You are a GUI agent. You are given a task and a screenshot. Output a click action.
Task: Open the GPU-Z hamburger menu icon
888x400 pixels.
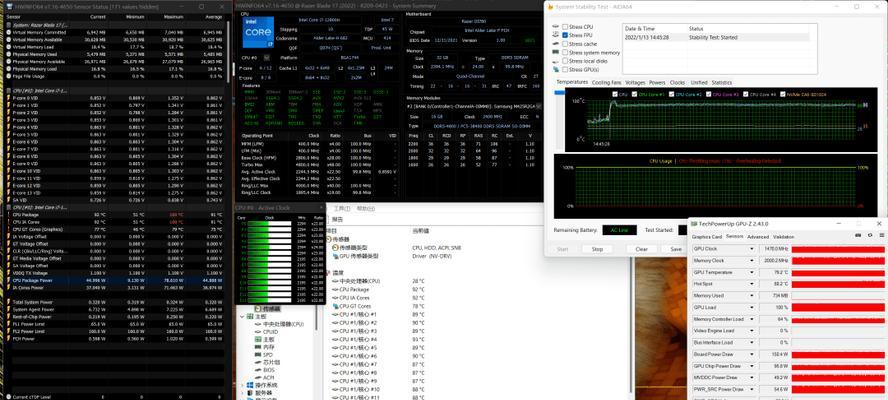(881, 236)
